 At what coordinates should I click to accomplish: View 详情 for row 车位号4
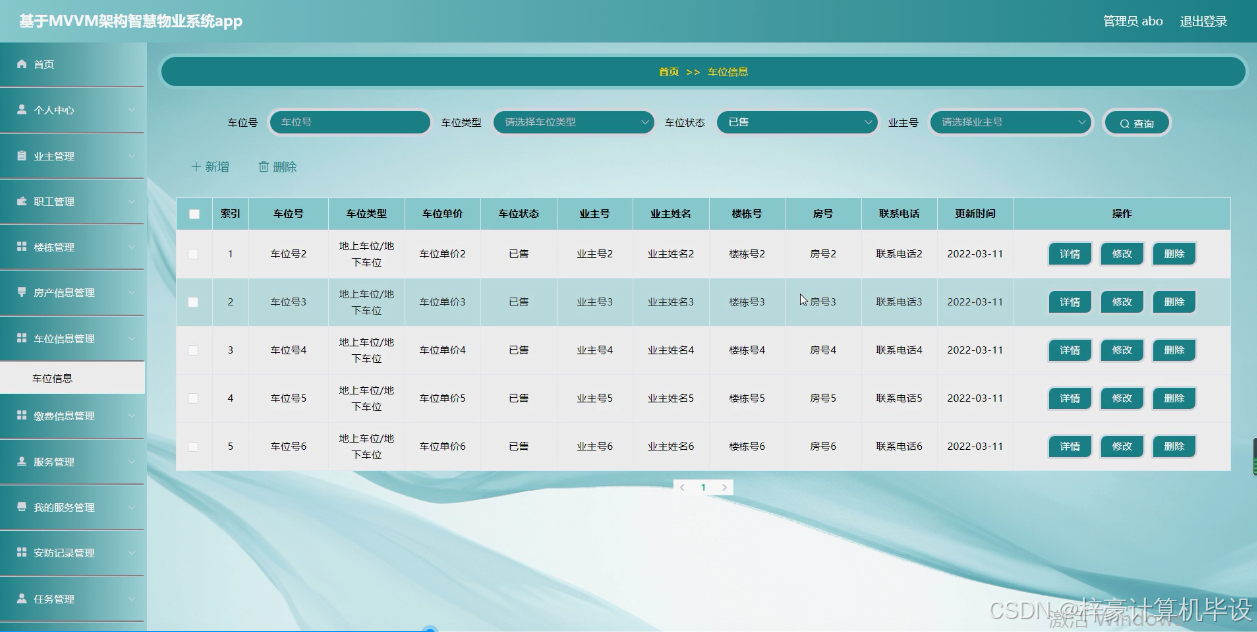tap(1070, 350)
